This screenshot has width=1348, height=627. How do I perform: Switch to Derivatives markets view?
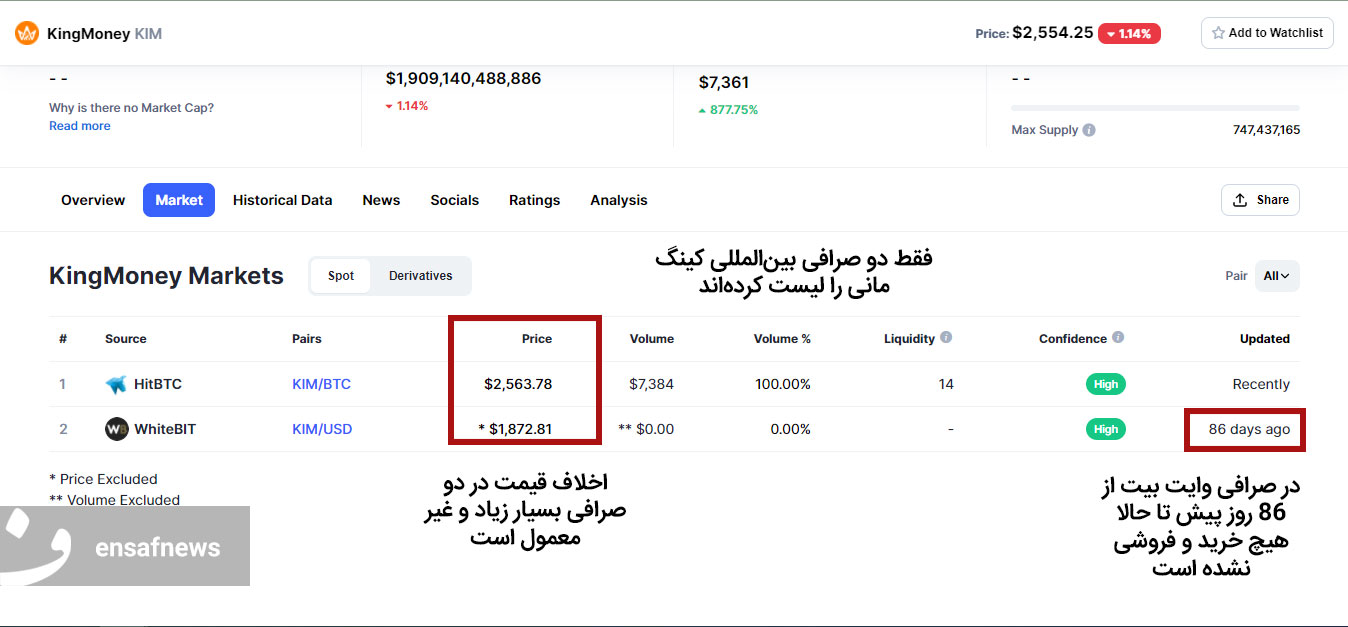420,276
